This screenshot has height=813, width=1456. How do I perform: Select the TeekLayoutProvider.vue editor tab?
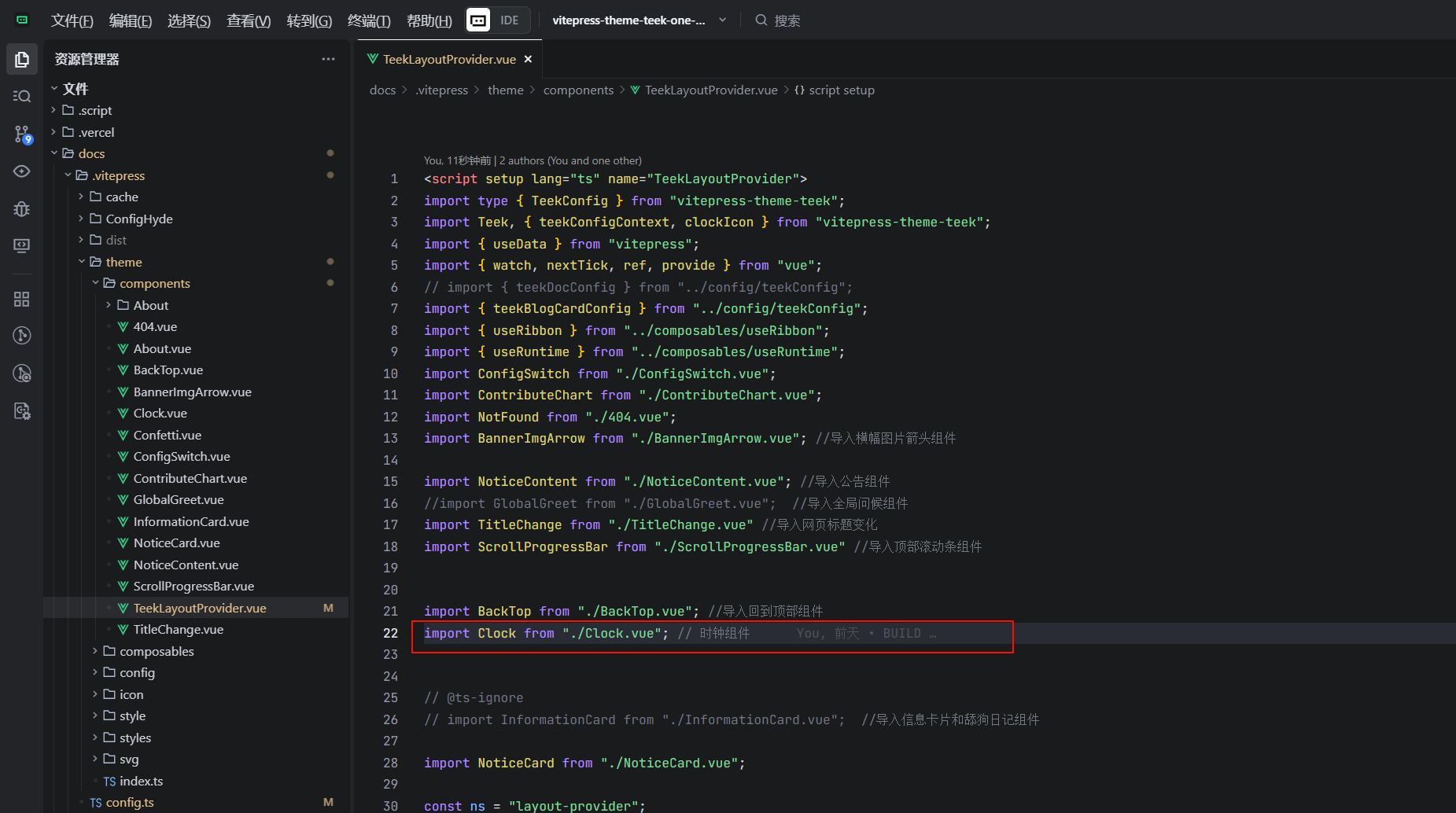click(450, 59)
